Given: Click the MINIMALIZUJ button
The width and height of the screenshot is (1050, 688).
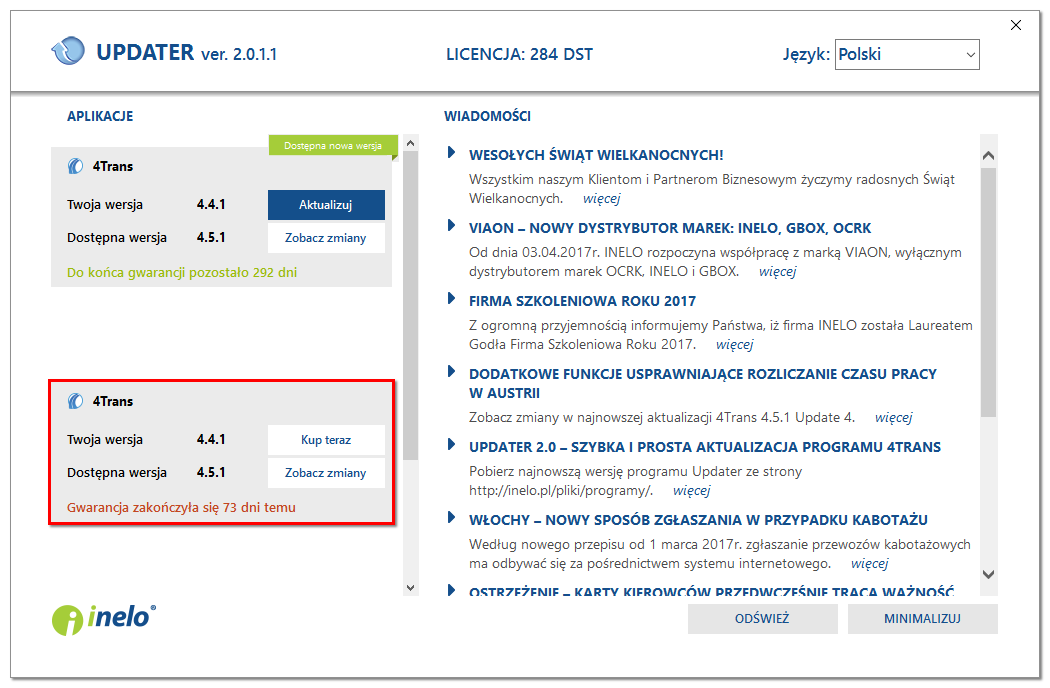Looking at the screenshot, I should [x=922, y=619].
